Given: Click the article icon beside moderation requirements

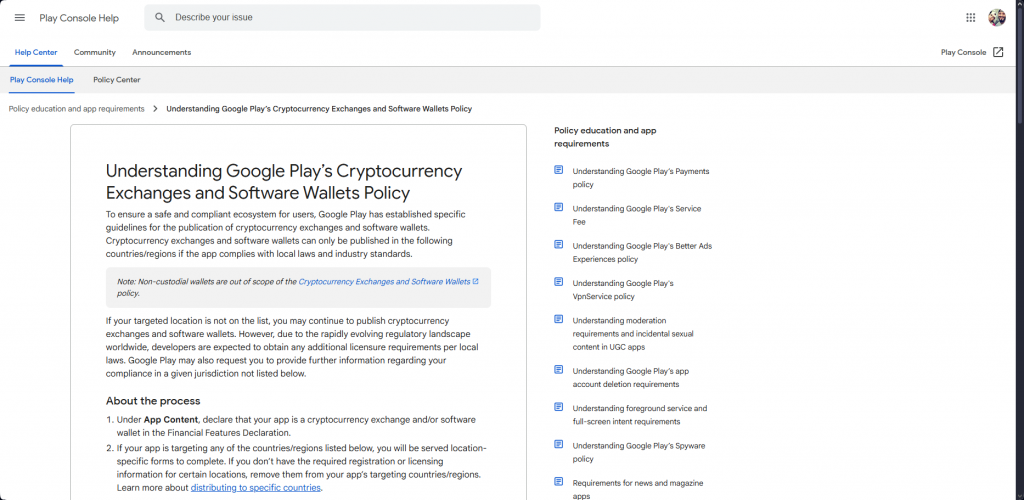Looking at the screenshot, I should 558,319.
